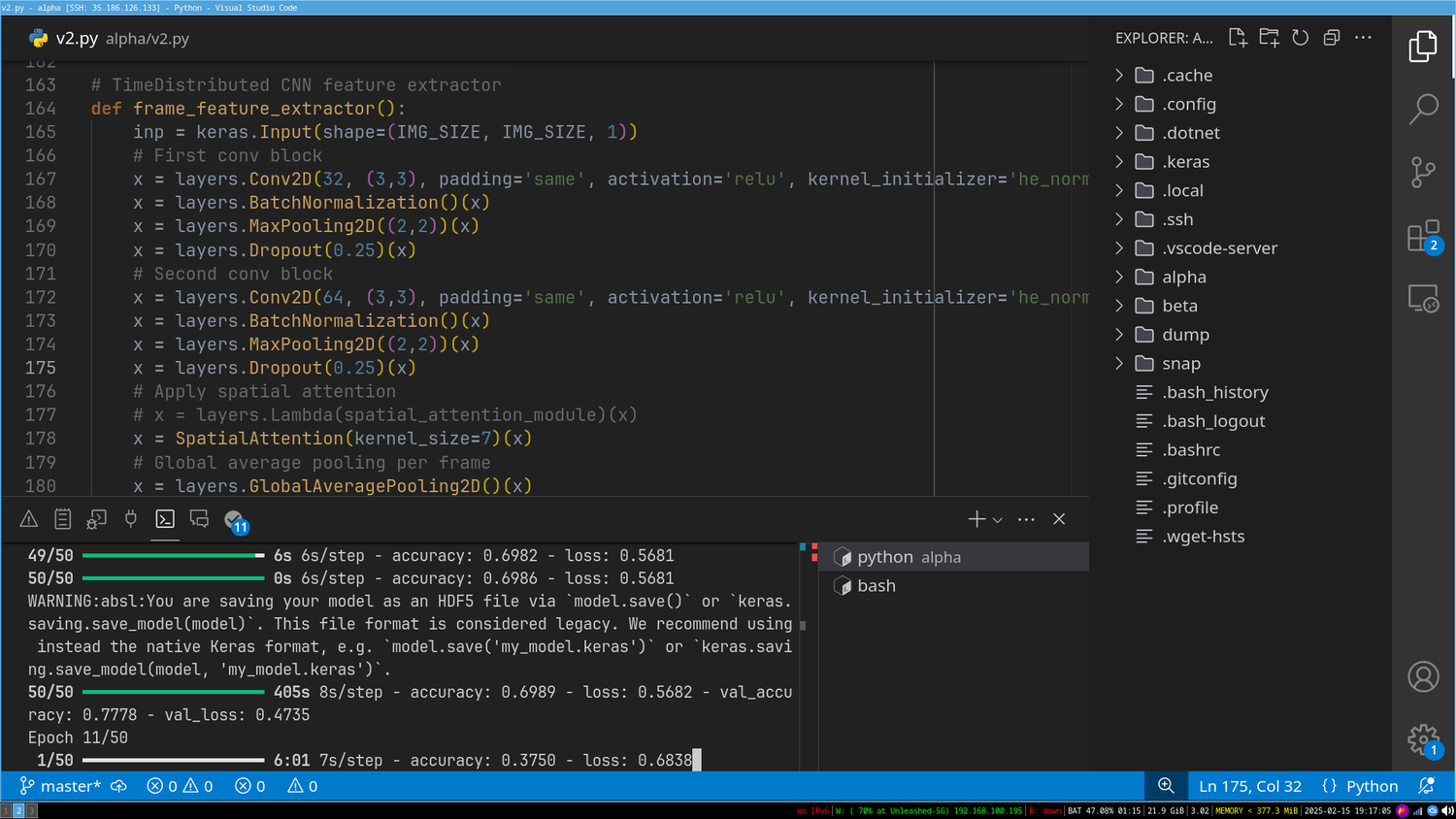Screen dimensions: 1456x819
Task: Open the terminal launch profile dropdown arrow
Action: tap(997, 520)
